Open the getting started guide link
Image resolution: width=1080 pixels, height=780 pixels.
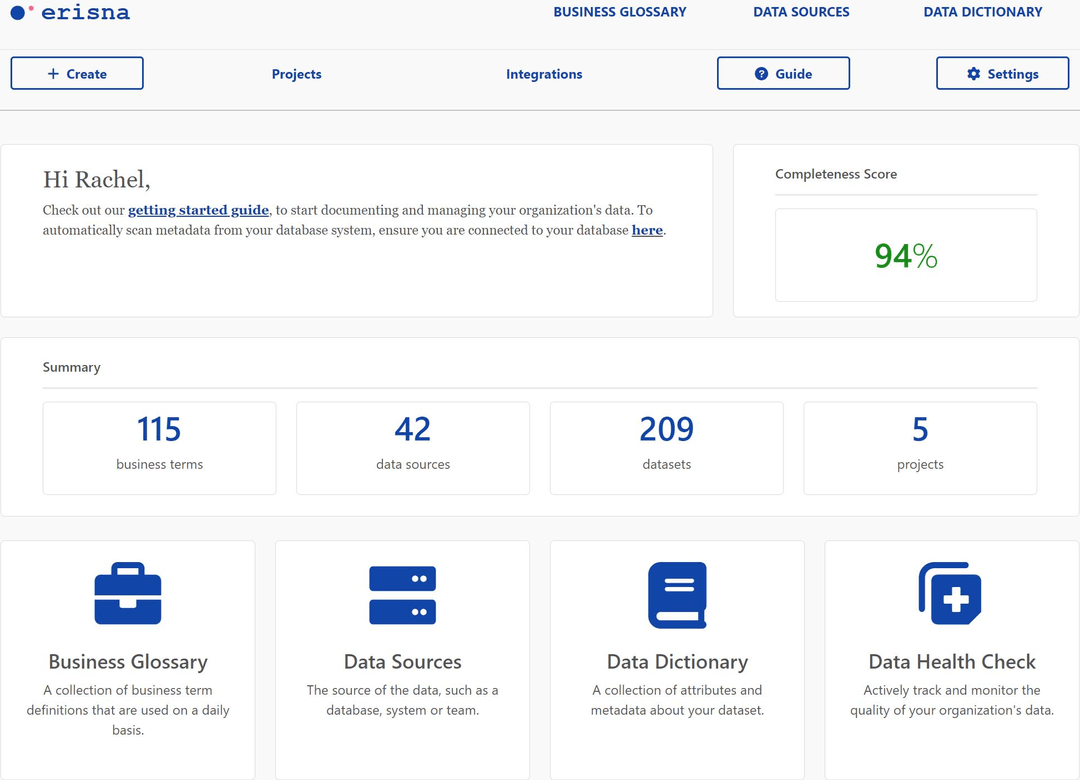click(198, 210)
